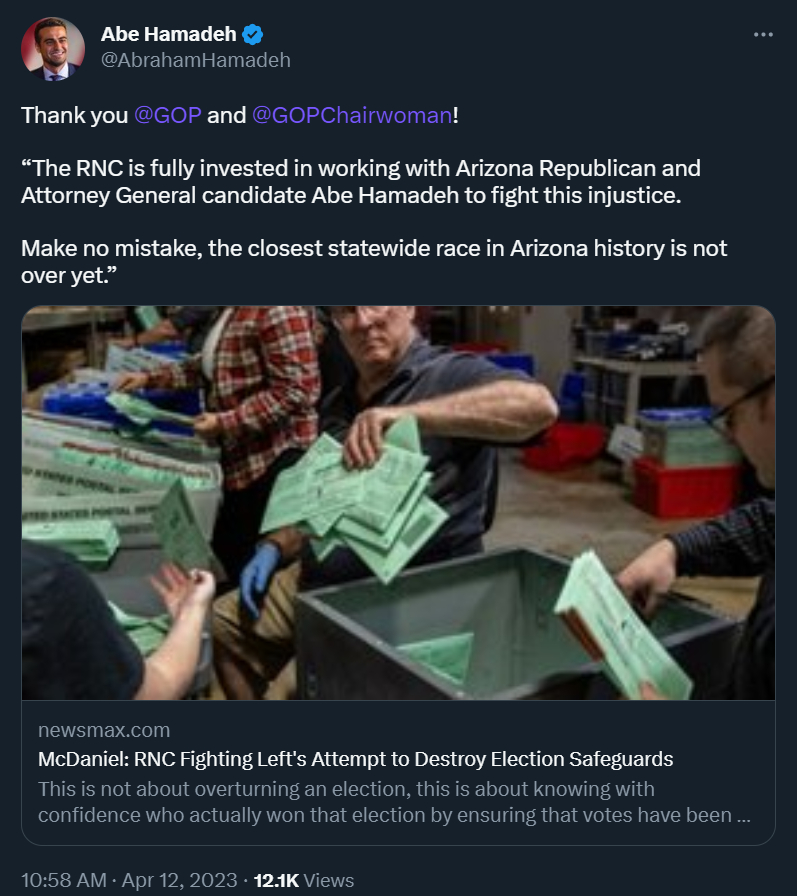Click the 10:58 AM timestamp
Image resolution: width=797 pixels, height=896 pixels.
tap(64, 880)
